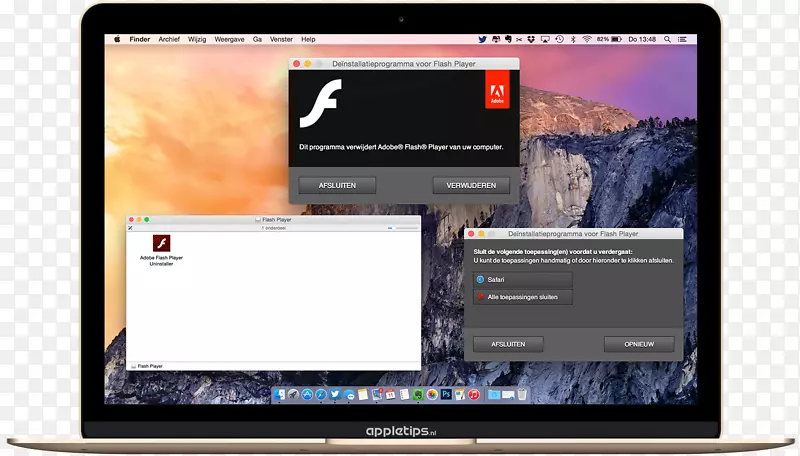This screenshot has width=800, height=456.
Task: Open Finder from the Dock
Action: pos(279,395)
